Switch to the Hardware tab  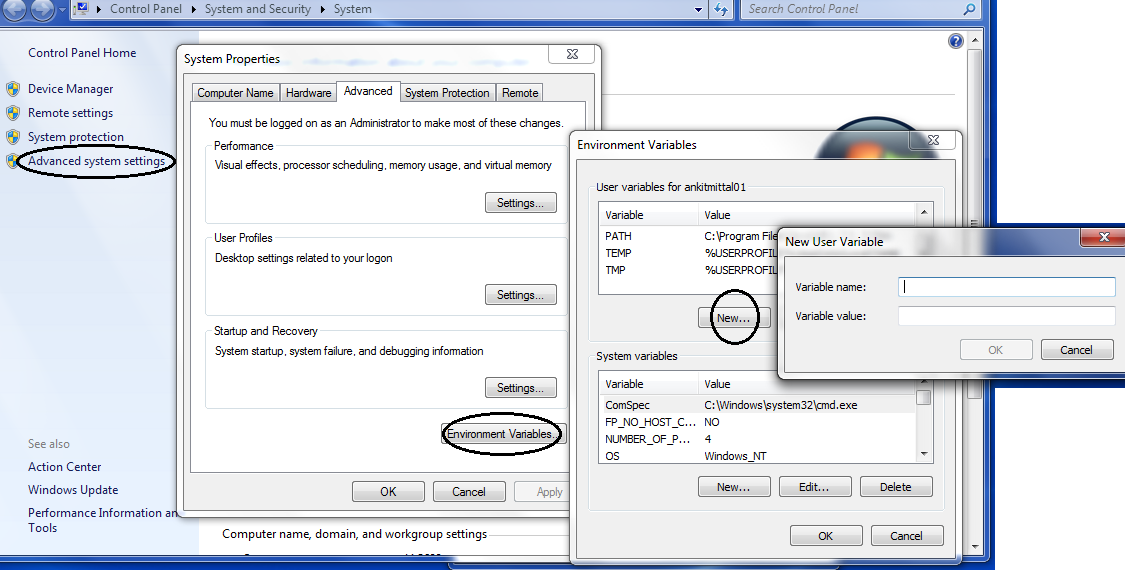(308, 93)
